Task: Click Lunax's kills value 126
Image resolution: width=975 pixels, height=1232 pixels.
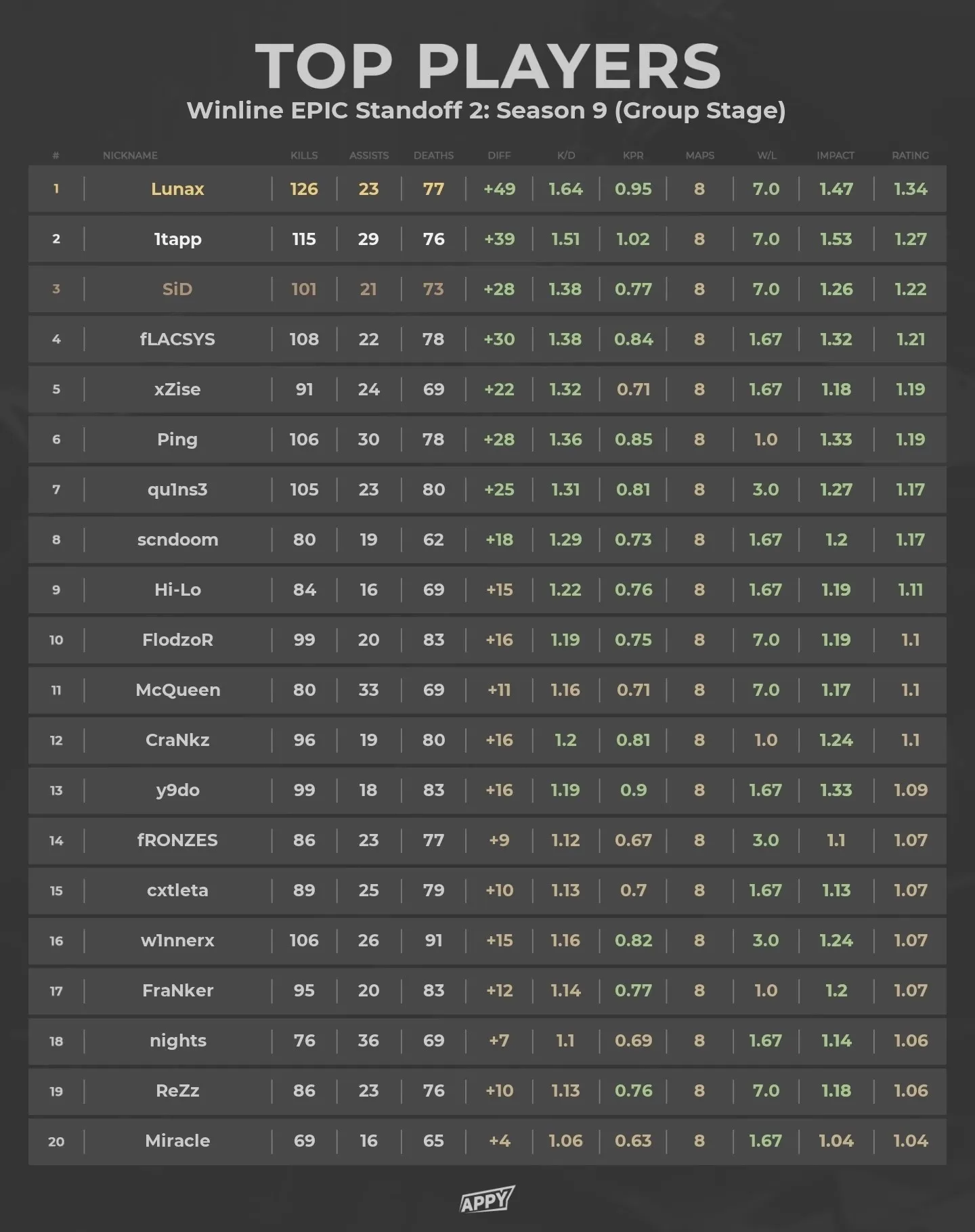Action: point(304,189)
